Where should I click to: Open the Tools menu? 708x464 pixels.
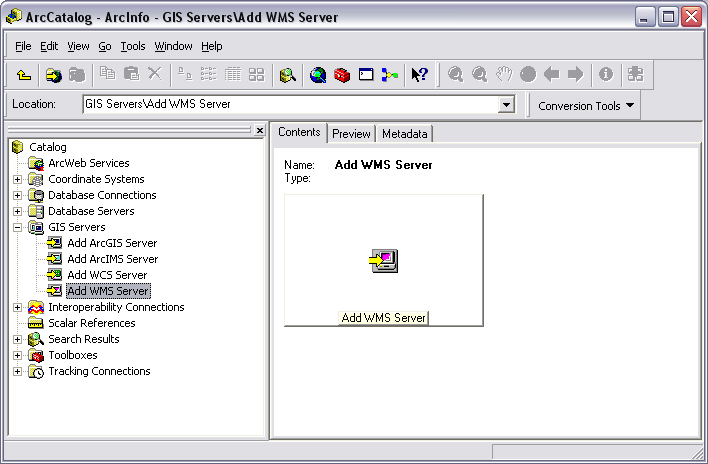coord(133,46)
